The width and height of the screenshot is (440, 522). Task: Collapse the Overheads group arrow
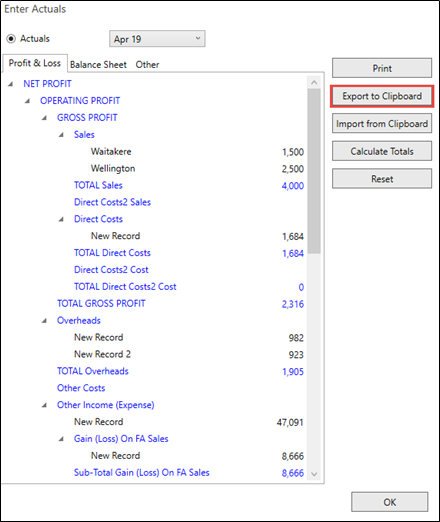point(44,321)
